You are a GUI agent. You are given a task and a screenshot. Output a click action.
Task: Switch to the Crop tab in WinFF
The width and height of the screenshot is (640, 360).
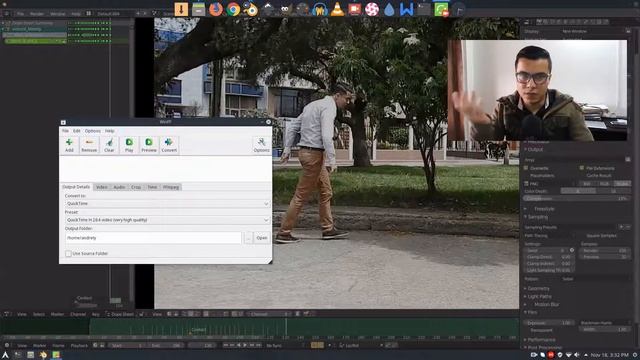[x=136, y=187]
